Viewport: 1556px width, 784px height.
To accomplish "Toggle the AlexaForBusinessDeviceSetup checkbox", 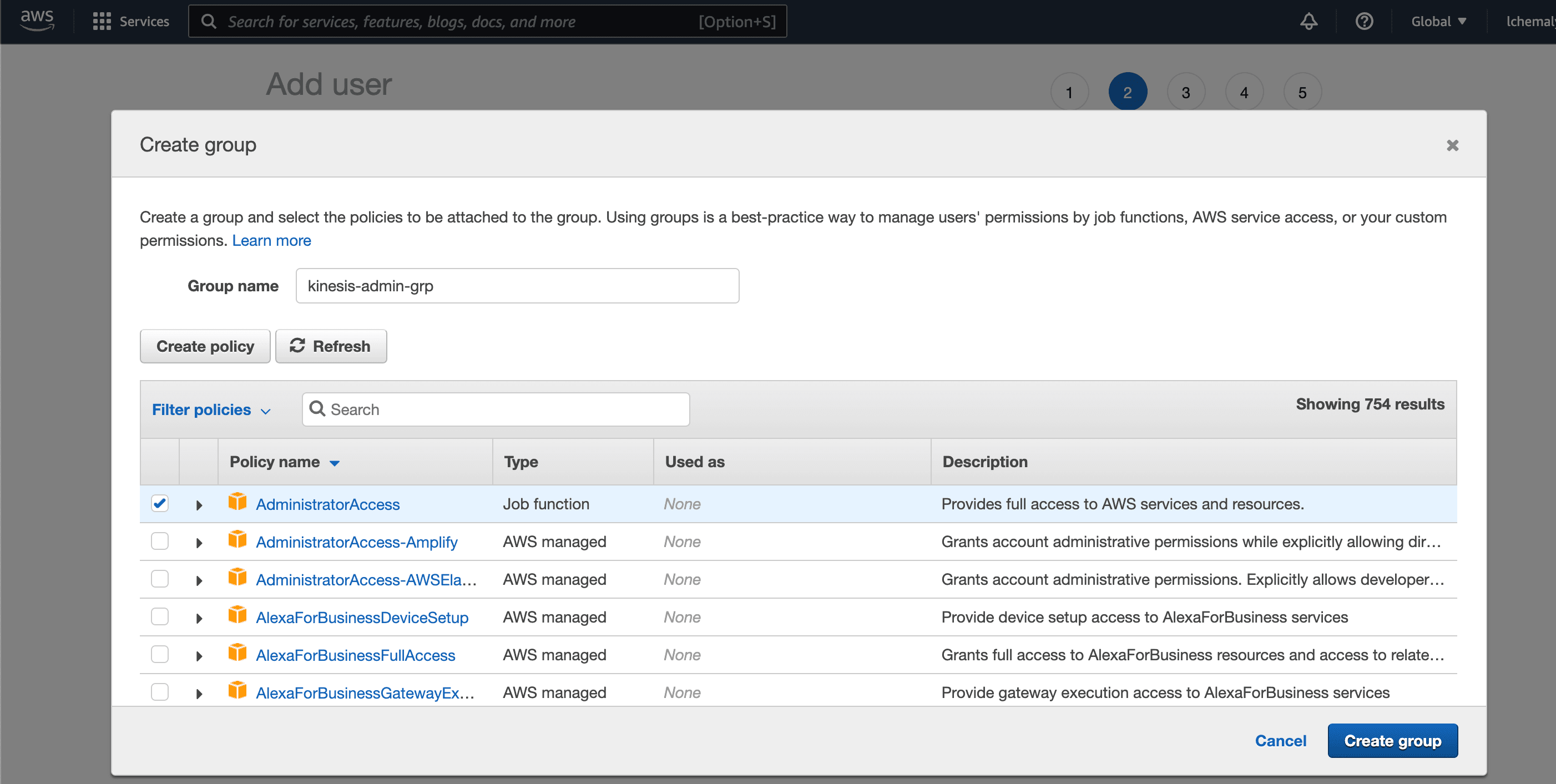I will tap(159, 617).
